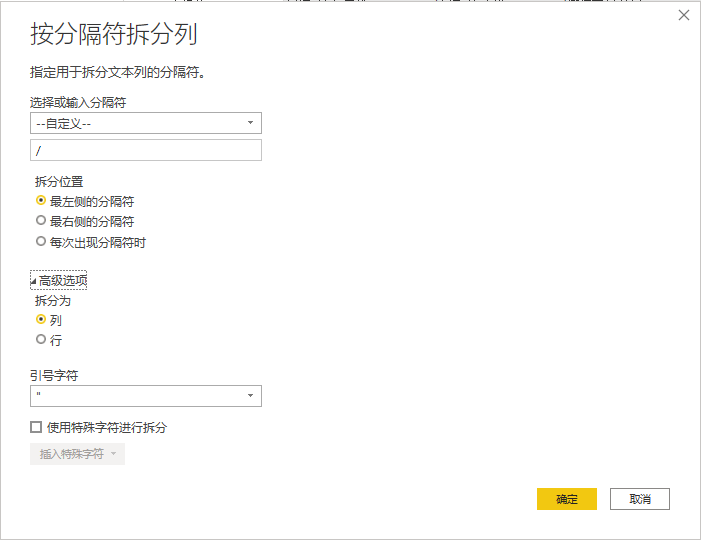Image resolution: width=701 pixels, height=540 pixels.
Task: Open the 引号字符 combo box
Action: pyautogui.click(x=146, y=396)
